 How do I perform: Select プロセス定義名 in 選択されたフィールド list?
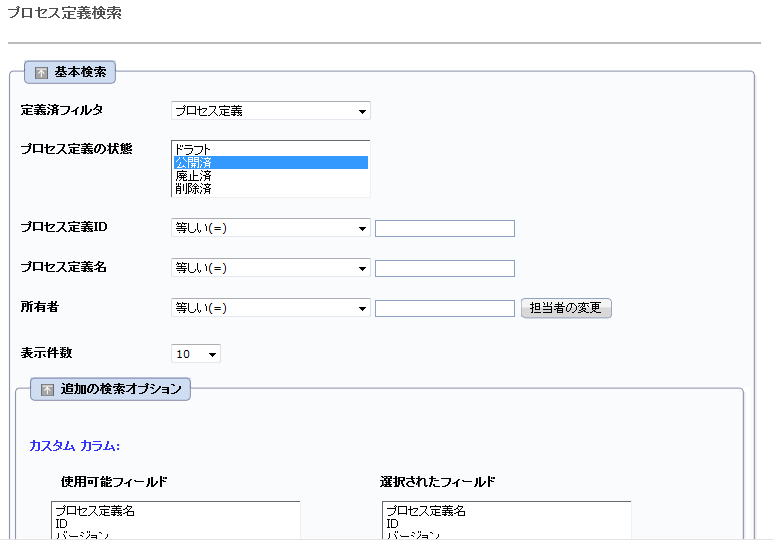(x=506, y=510)
